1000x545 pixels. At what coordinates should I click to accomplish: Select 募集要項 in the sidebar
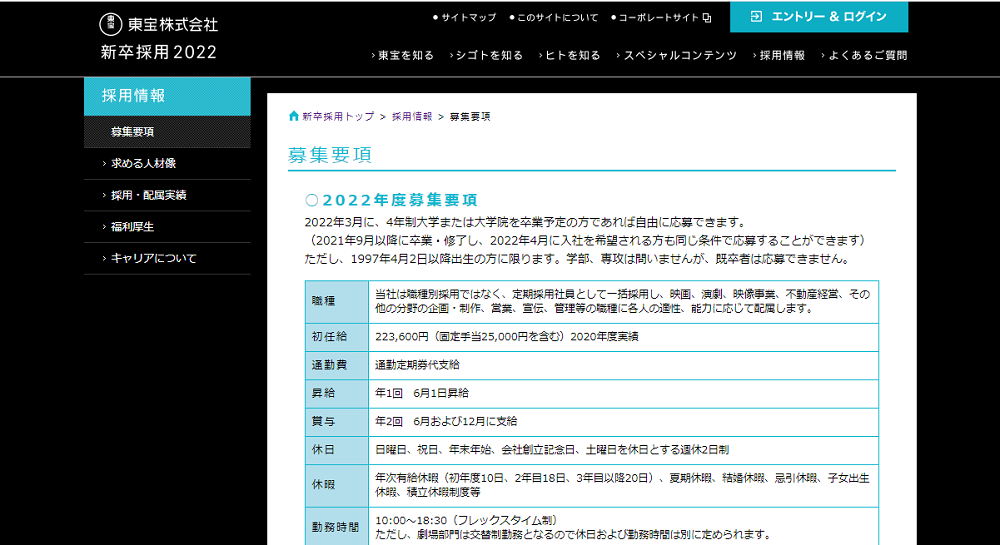pyautogui.click(x=167, y=132)
